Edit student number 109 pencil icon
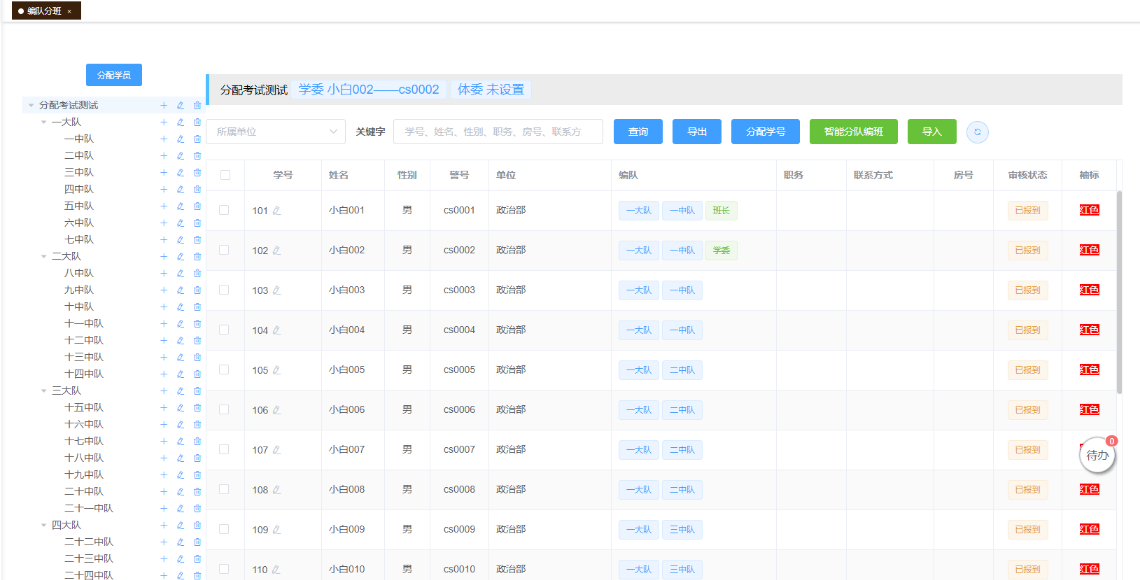Viewport: 1140px width, 580px height. pos(276,530)
